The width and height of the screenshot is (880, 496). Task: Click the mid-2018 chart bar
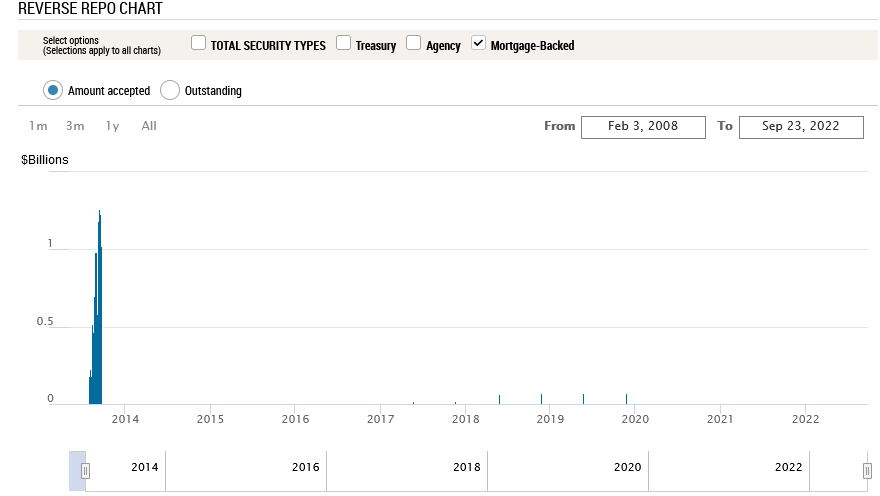point(499,399)
